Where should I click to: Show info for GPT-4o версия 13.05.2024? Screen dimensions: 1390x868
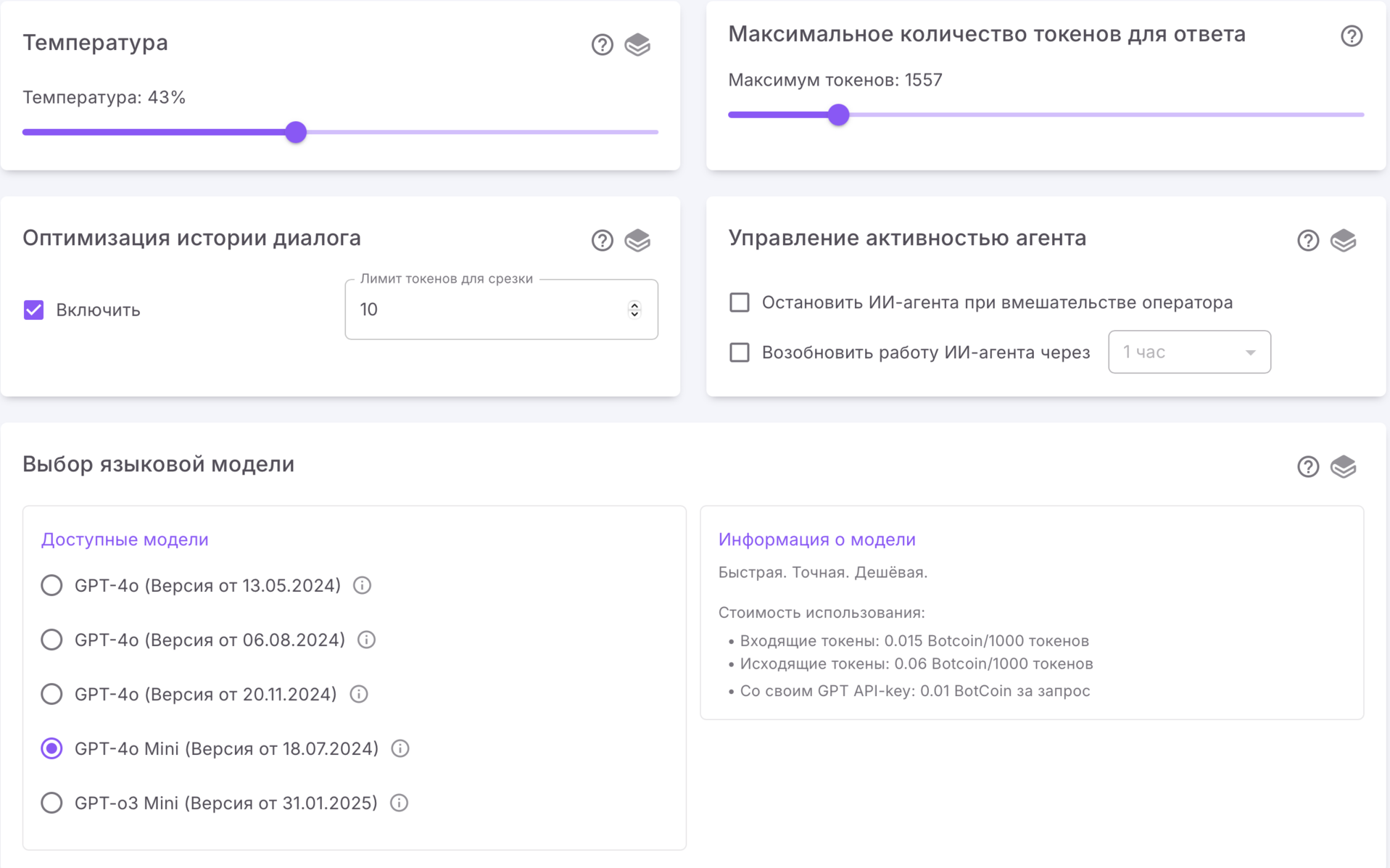click(x=362, y=586)
